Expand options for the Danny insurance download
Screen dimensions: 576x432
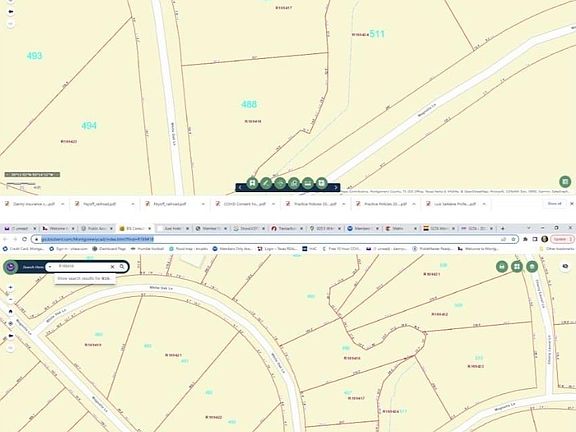(x=62, y=204)
